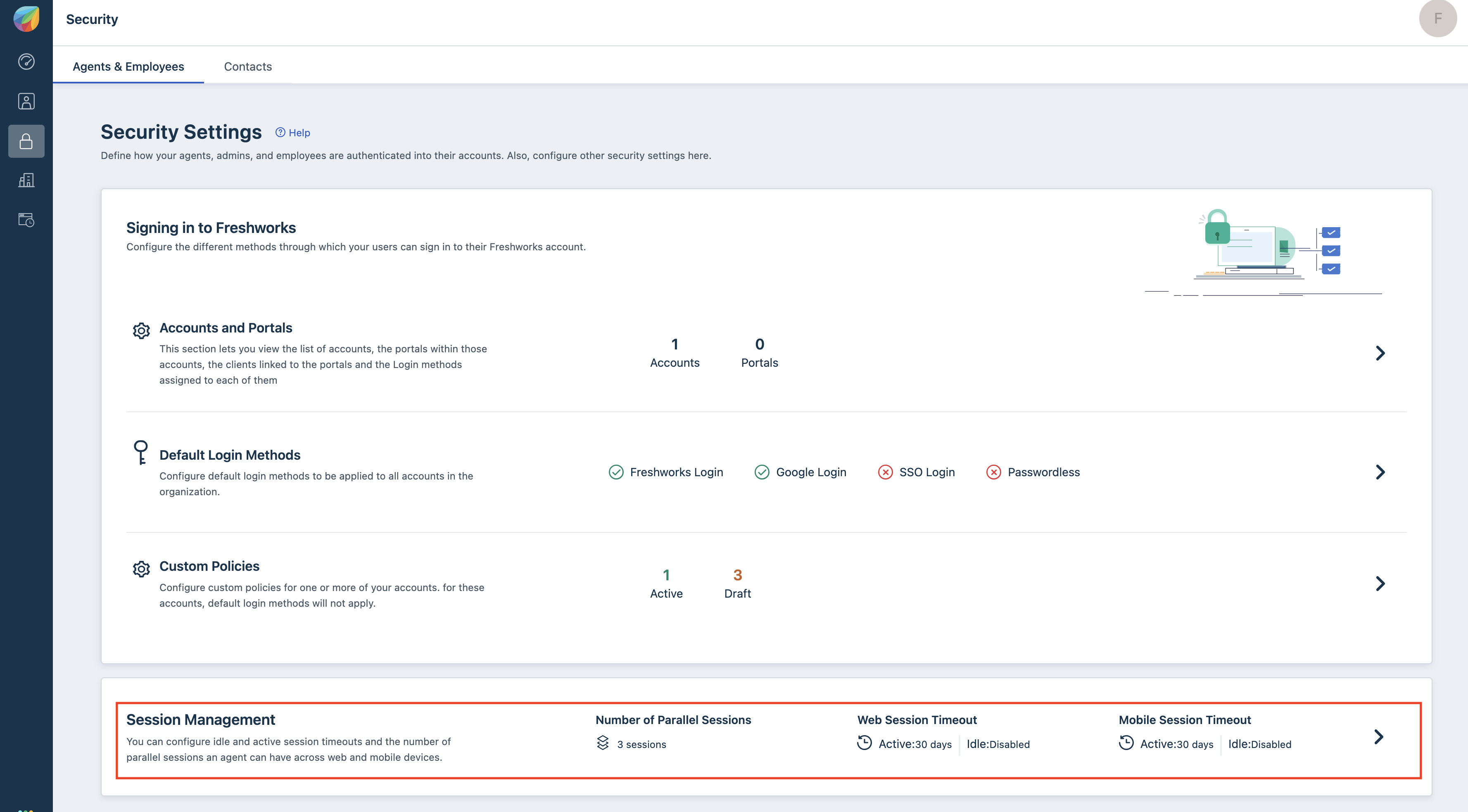Click the user avatar labeled F

[1437, 19]
